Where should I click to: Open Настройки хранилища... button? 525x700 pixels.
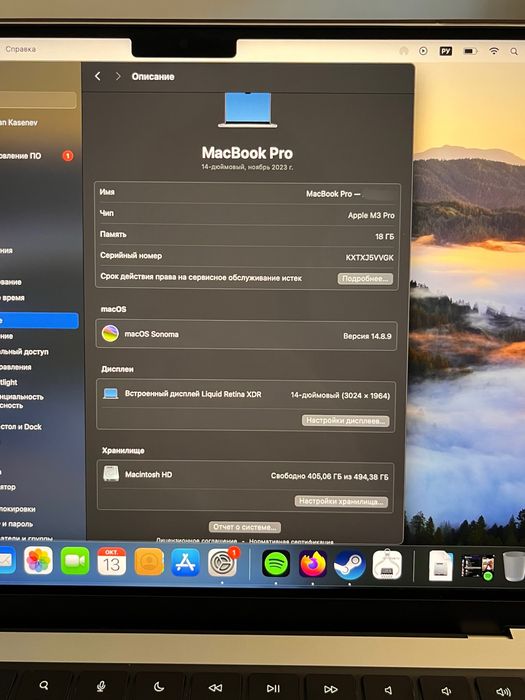[x=341, y=501]
